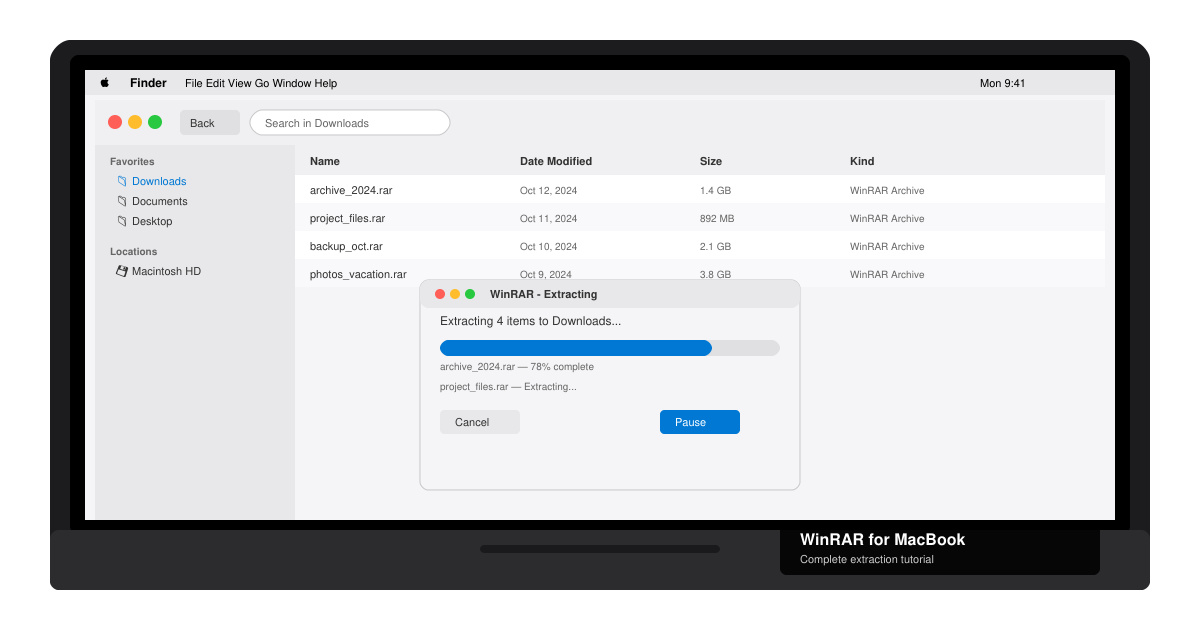Click the Back button in Finder
The image size is (1200, 630).
pyautogui.click(x=210, y=123)
